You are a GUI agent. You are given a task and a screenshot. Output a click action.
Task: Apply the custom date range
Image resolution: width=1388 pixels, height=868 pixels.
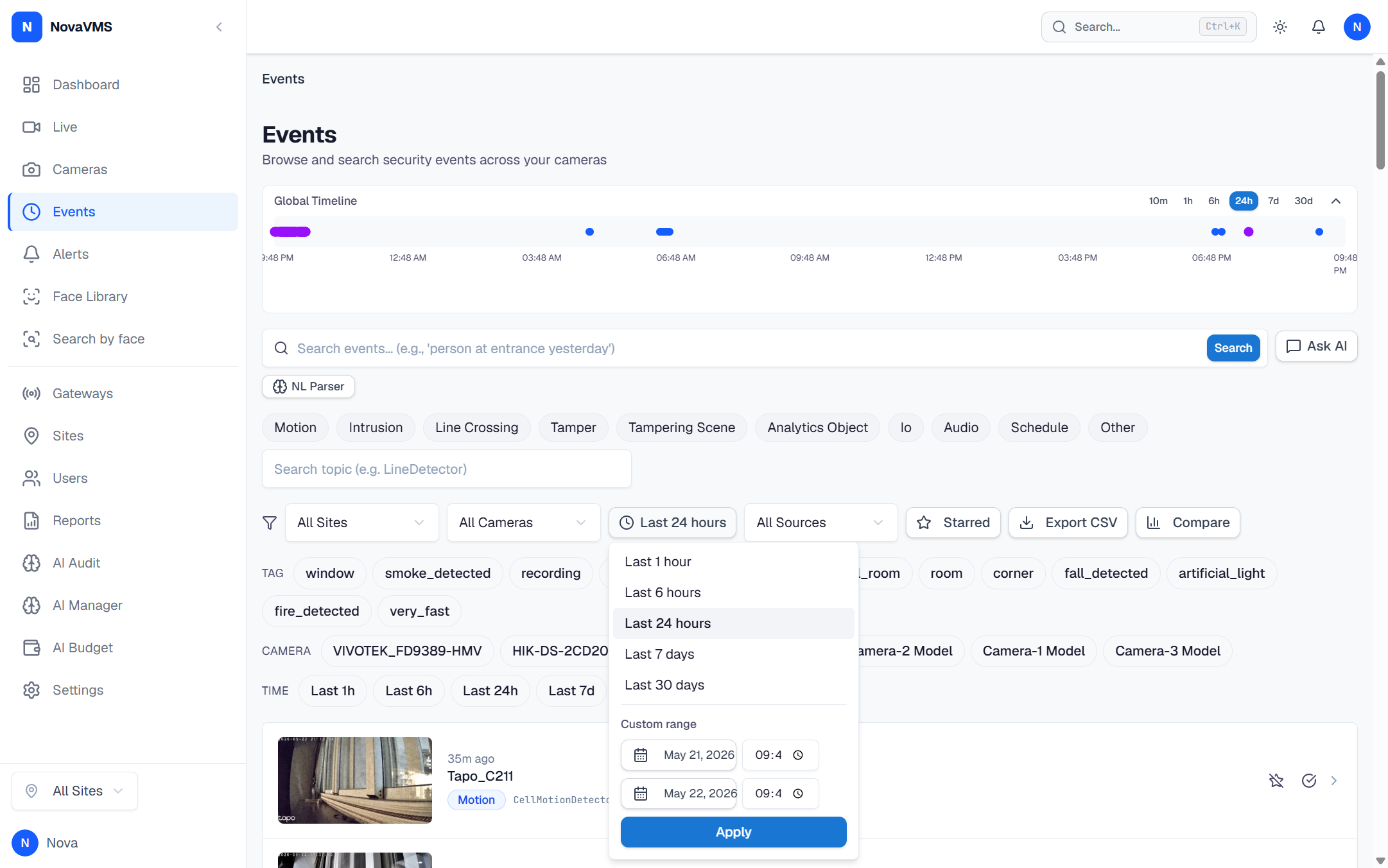click(734, 832)
